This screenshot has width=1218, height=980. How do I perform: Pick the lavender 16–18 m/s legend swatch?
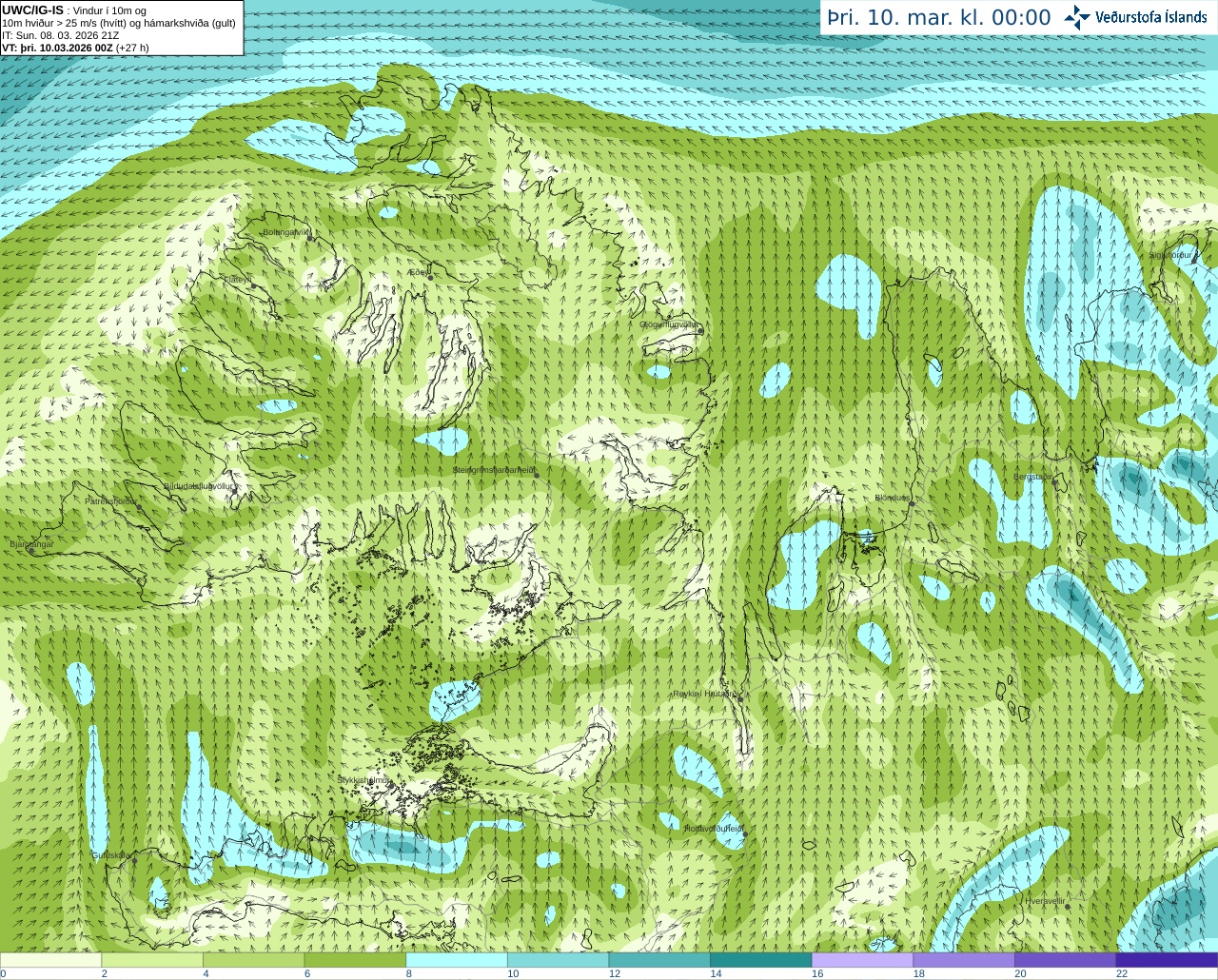click(x=862, y=960)
